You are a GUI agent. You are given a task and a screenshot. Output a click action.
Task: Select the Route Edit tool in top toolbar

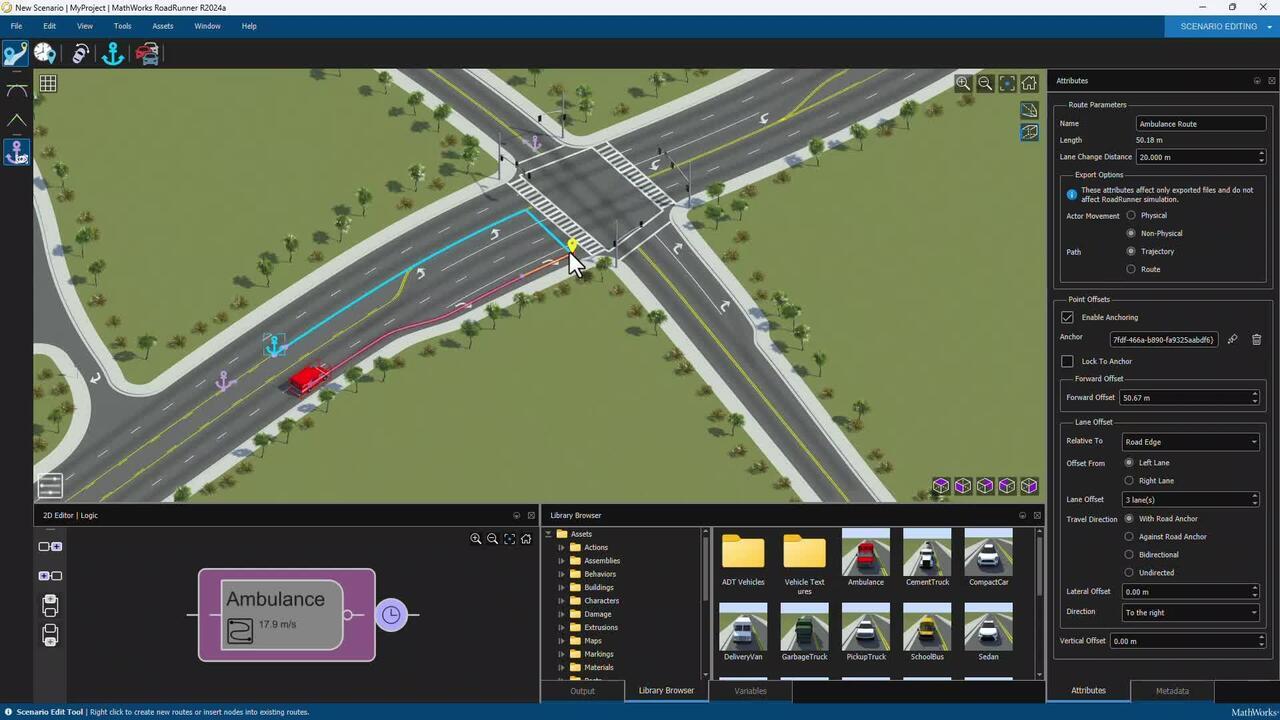(x=16, y=54)
